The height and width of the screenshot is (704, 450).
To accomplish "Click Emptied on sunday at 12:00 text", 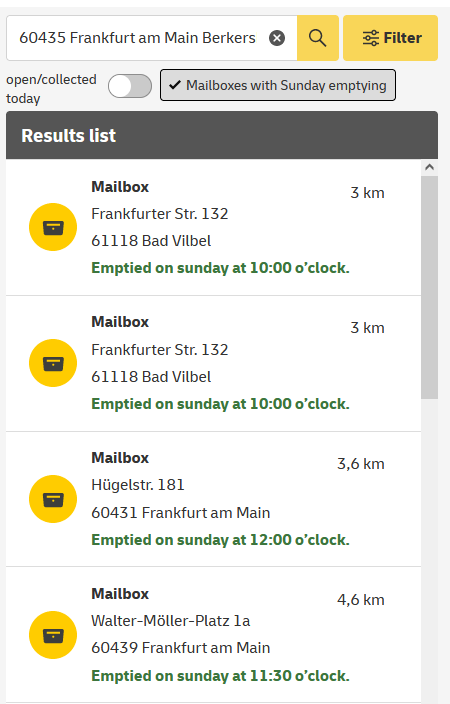I will tap(221, 540).
